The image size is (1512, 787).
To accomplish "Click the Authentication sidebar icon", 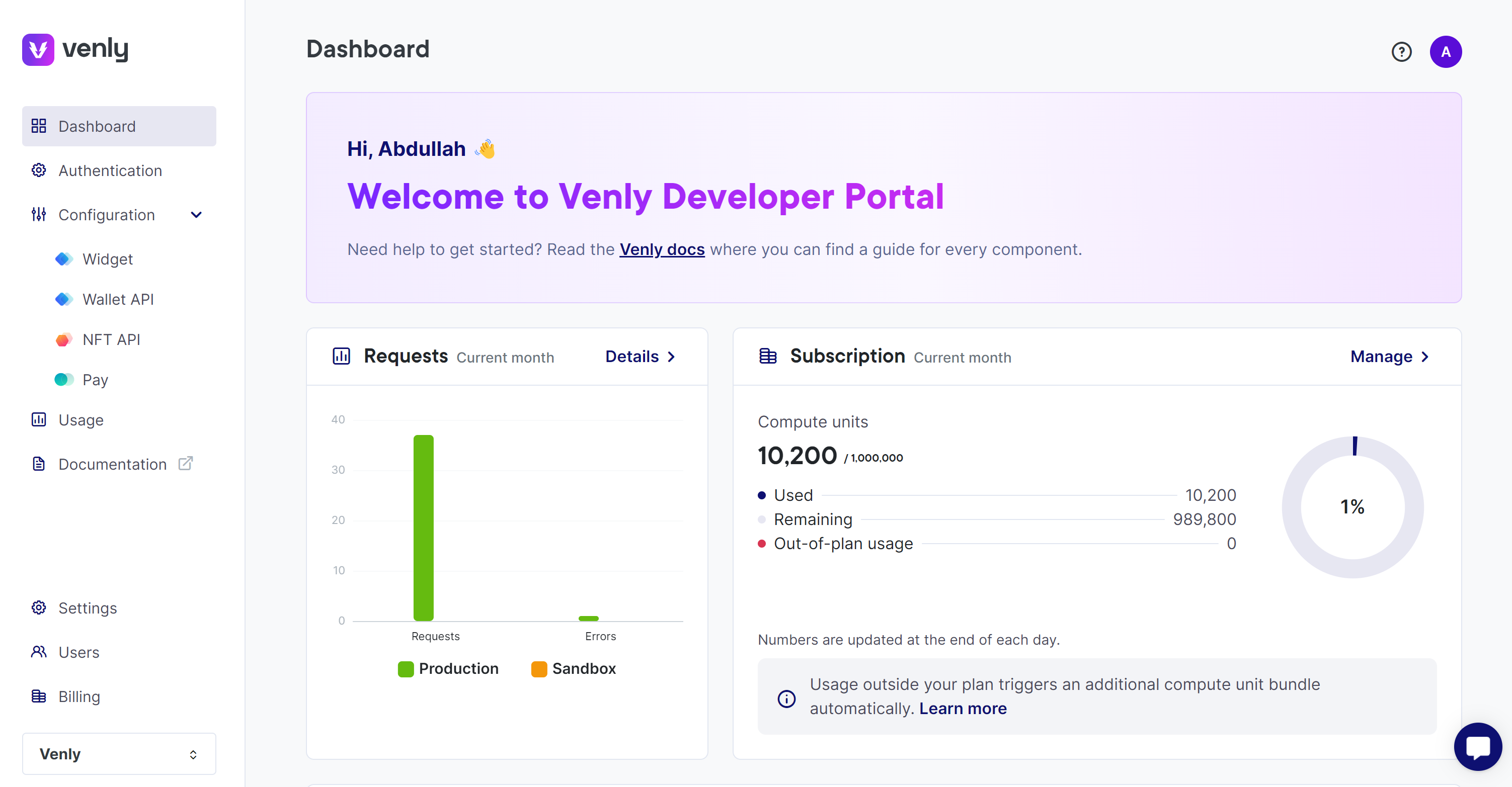I will [40, 170].
